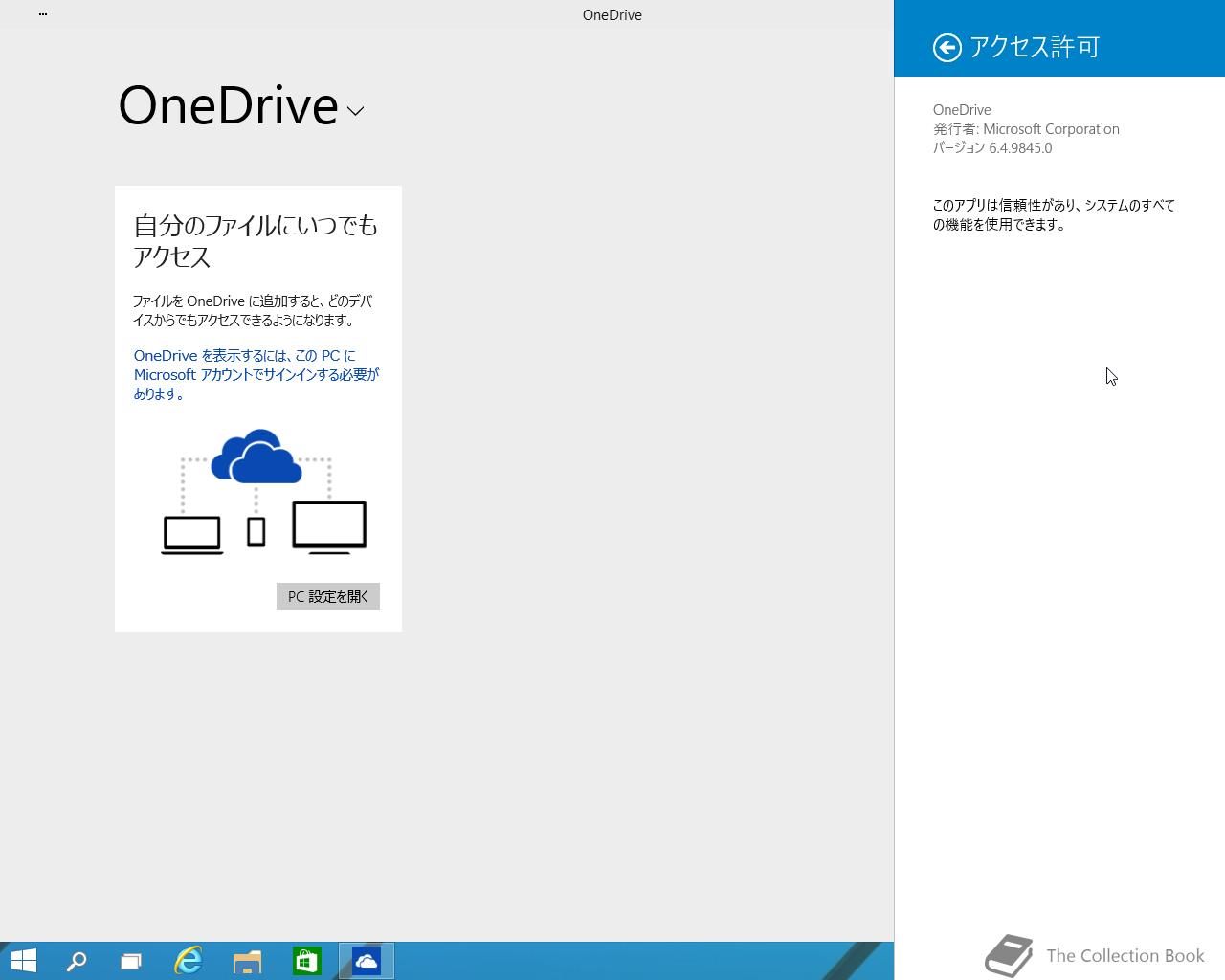The width and height of the screenshot is (1225, 980).
Task: Click the ファイルを OneDrive に追加すると description text
Action: 253,311
